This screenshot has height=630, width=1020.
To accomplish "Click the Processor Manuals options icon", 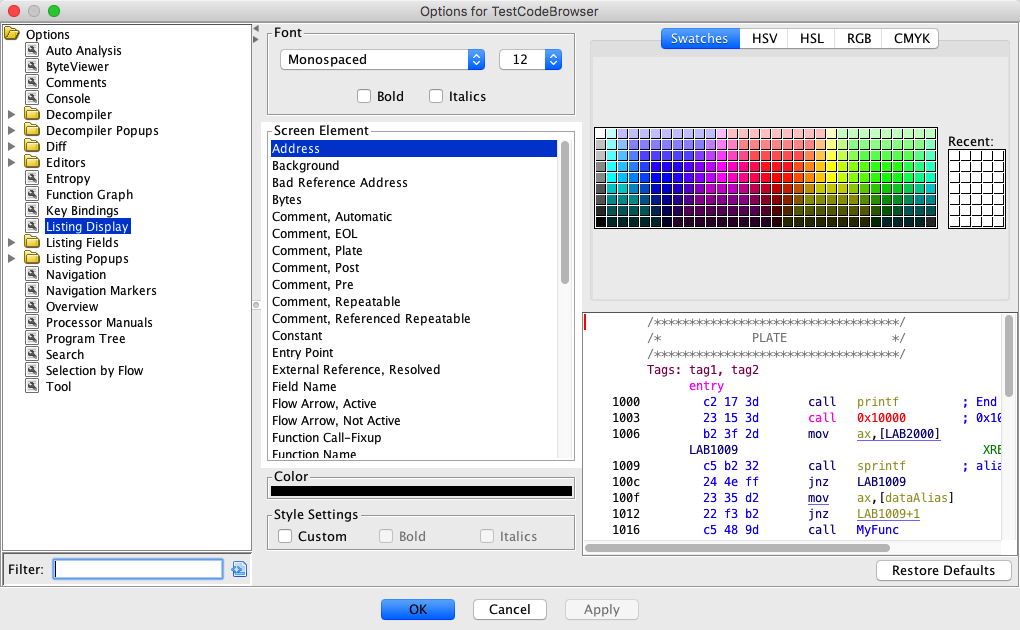I will pyautogui.click(x=33, y=323).
